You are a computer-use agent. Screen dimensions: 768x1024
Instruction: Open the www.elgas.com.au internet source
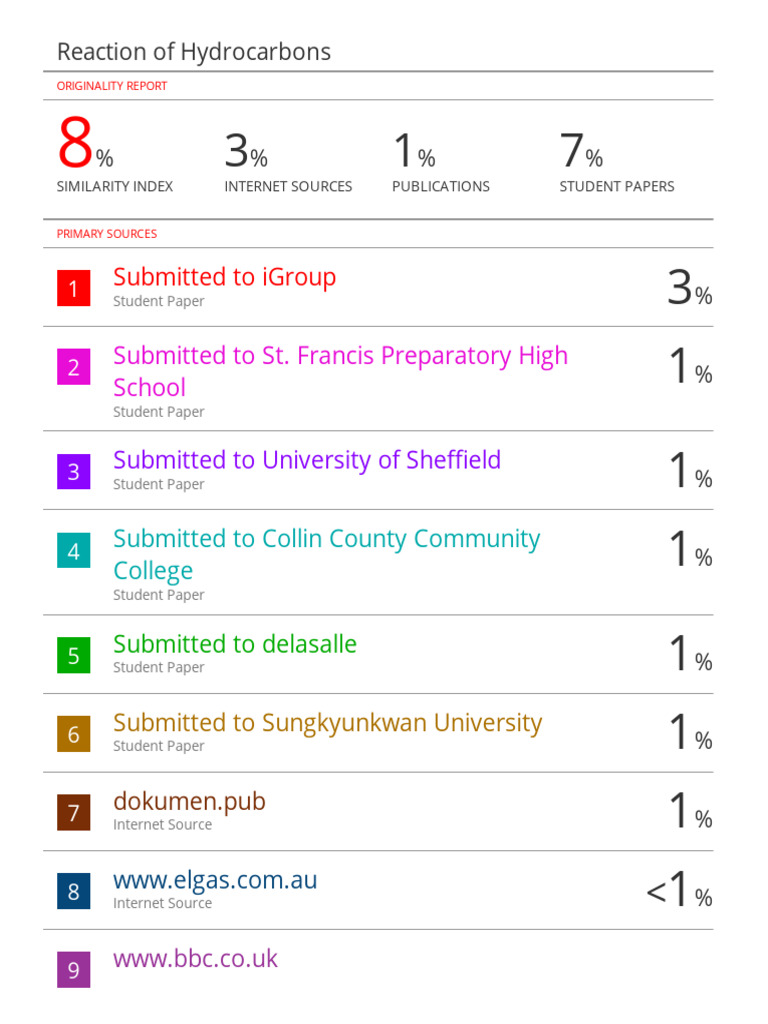pyautogui.click(x=215, y=881)
